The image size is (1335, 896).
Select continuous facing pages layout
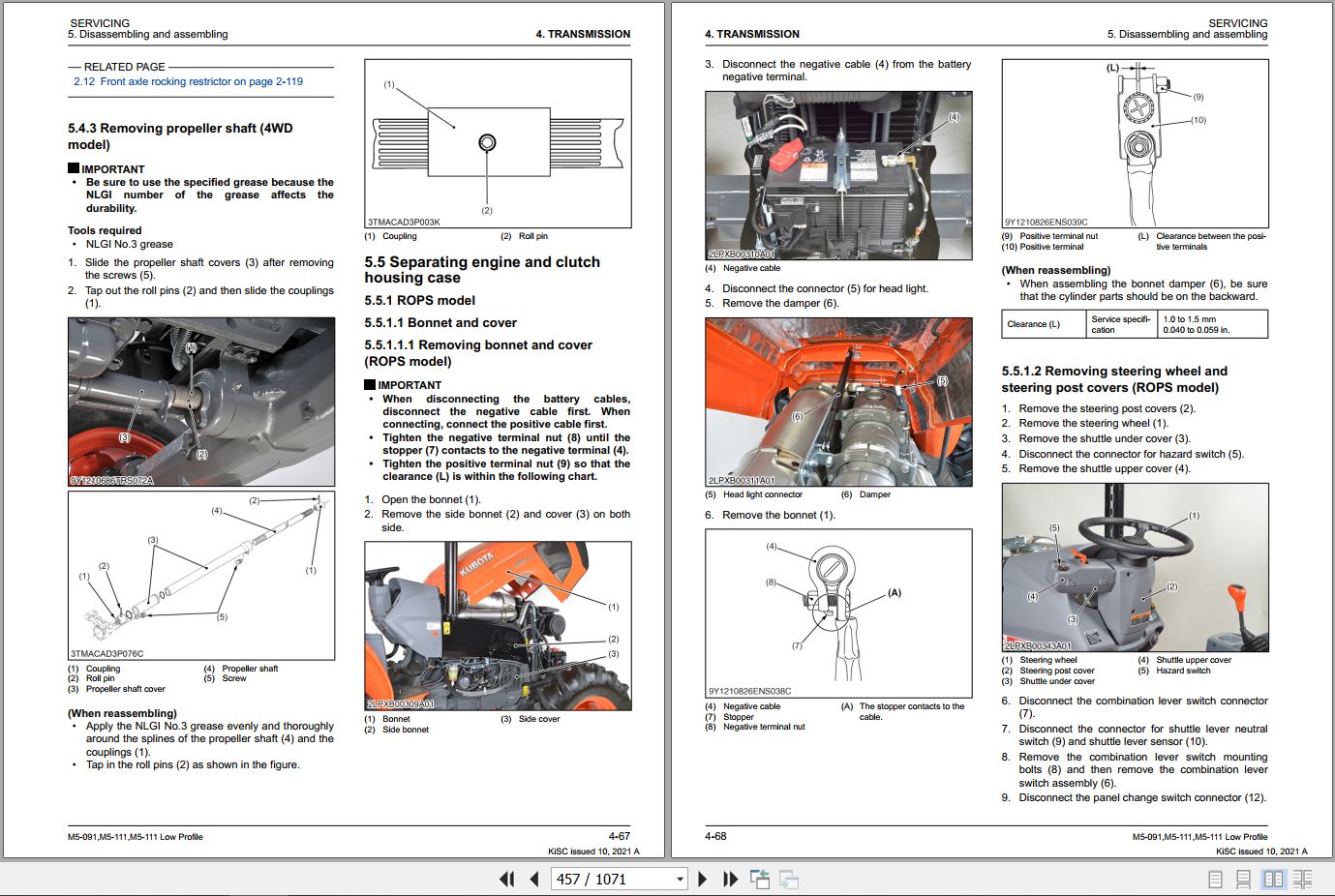click(x=1303, y=879)
